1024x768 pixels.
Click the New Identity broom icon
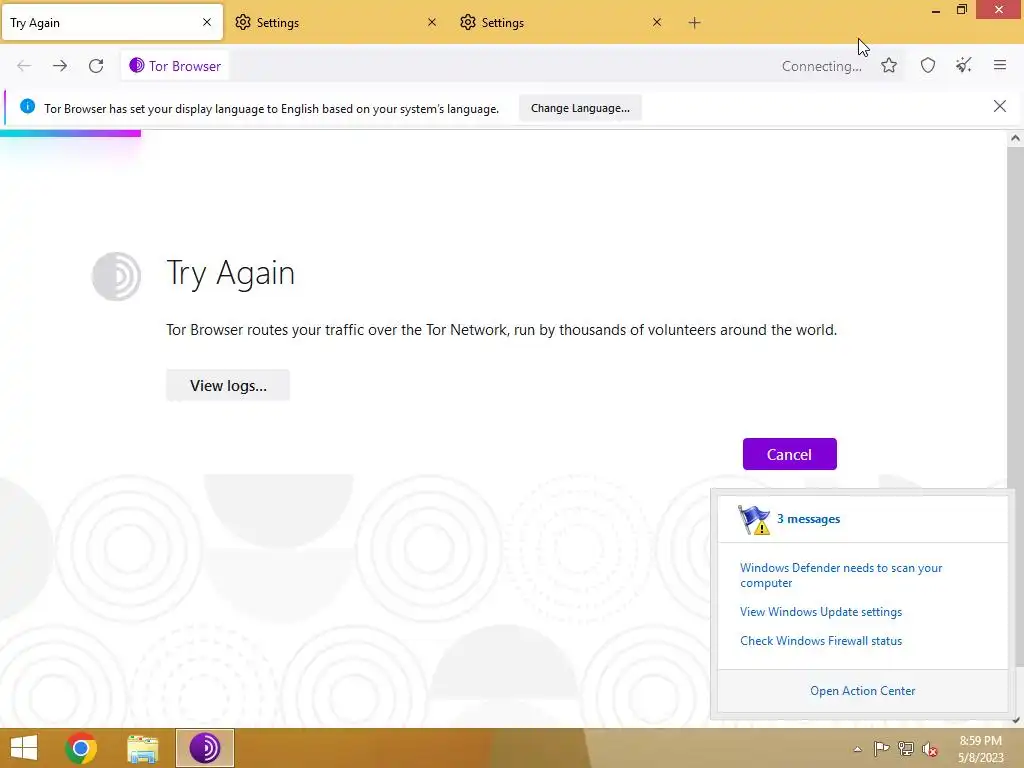[964, 65]
